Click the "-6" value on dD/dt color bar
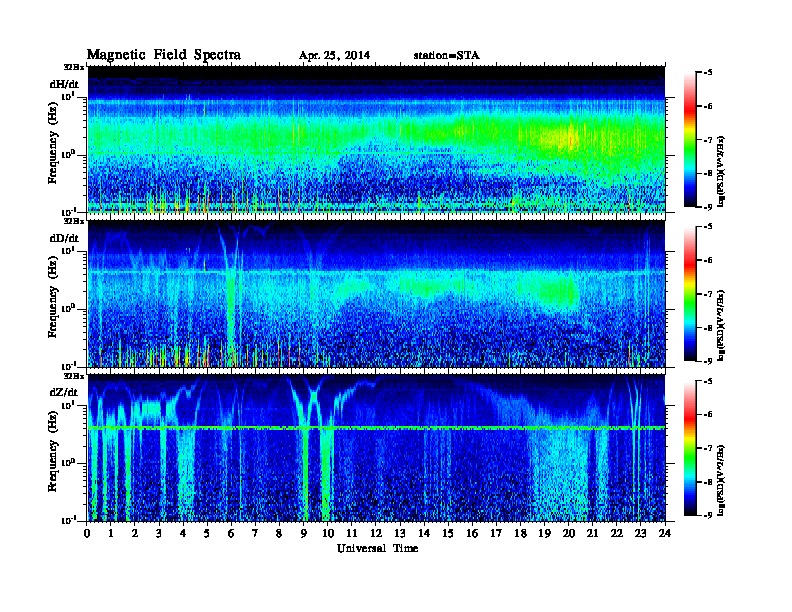This screenshot has height=612, width=792. [x=708, y=260]
